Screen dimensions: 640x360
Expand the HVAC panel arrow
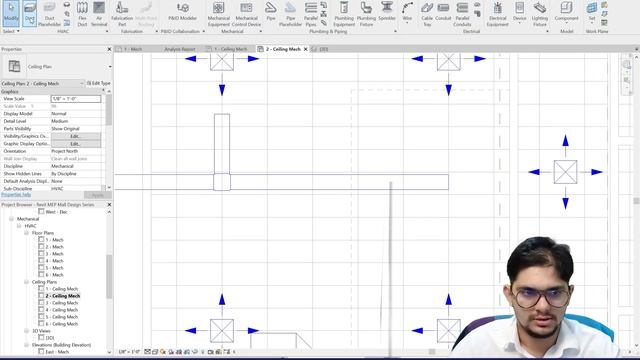click(107, 31)
